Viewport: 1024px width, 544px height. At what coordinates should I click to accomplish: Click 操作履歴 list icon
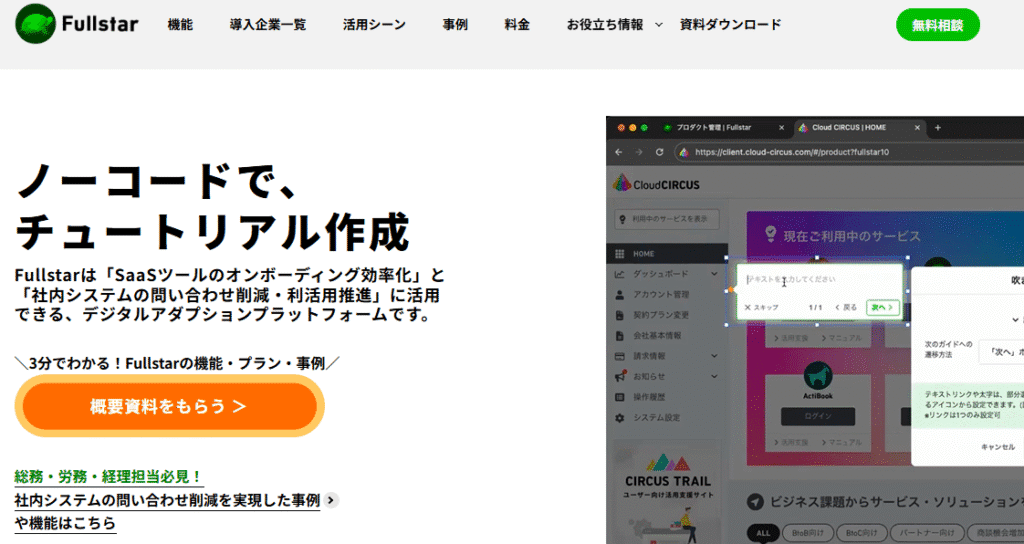(x=620, y=397)
